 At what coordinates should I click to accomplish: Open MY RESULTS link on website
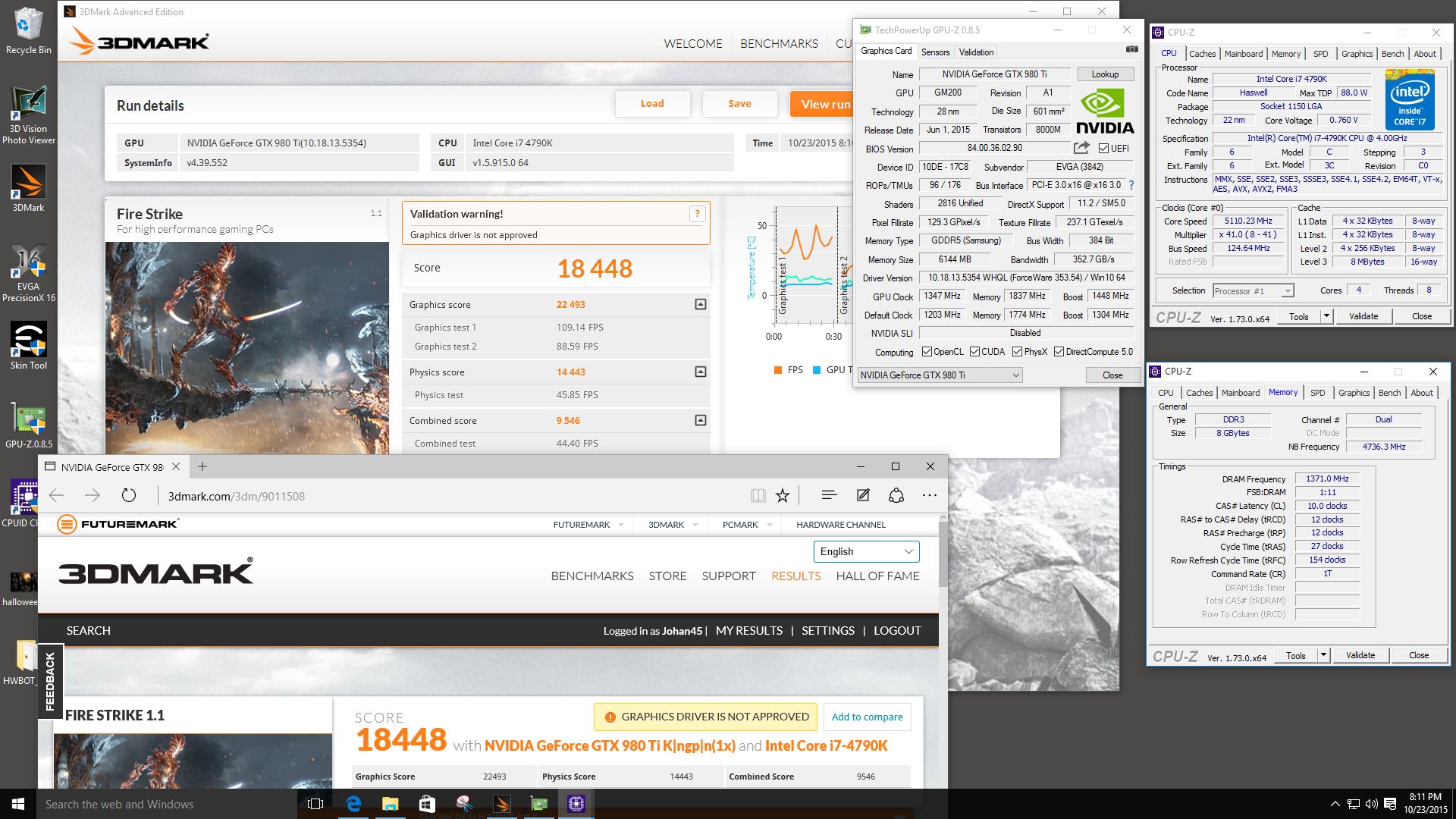pos(749,630)
